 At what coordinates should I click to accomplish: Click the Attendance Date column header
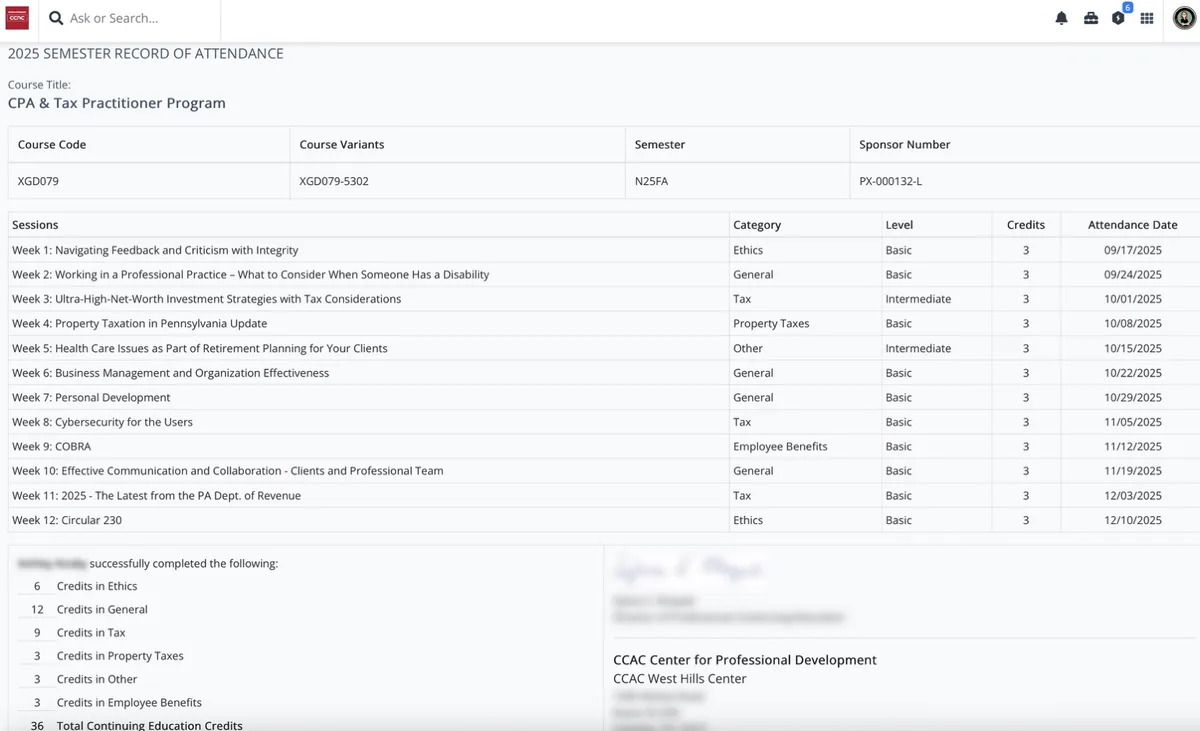1132,225
